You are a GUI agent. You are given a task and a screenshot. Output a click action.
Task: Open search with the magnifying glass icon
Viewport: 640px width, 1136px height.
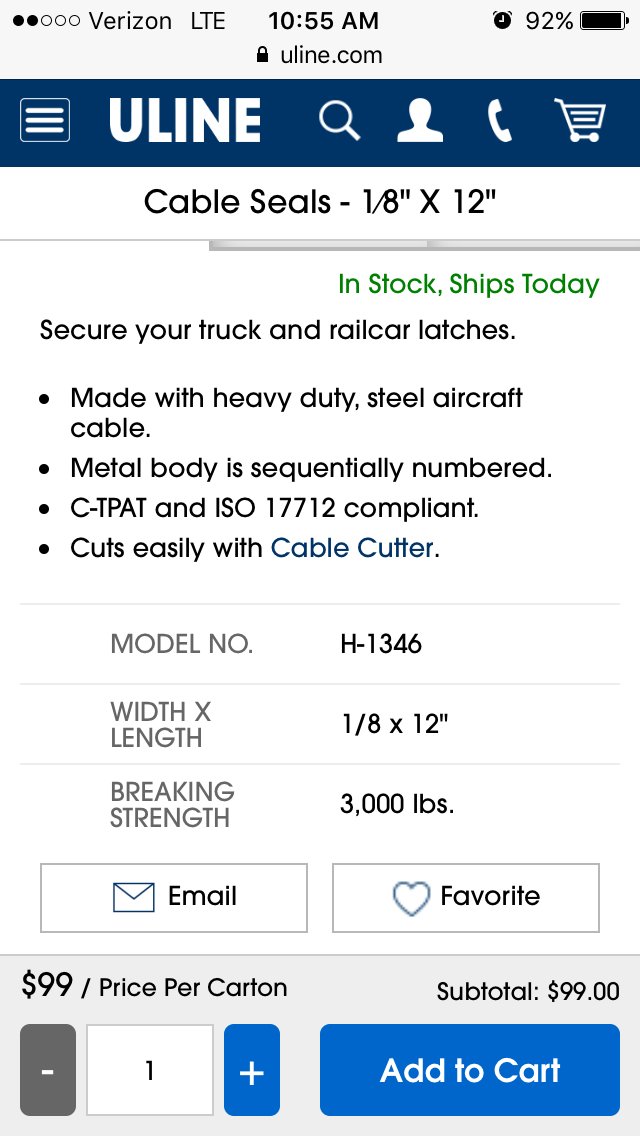[x=339, y=120]
